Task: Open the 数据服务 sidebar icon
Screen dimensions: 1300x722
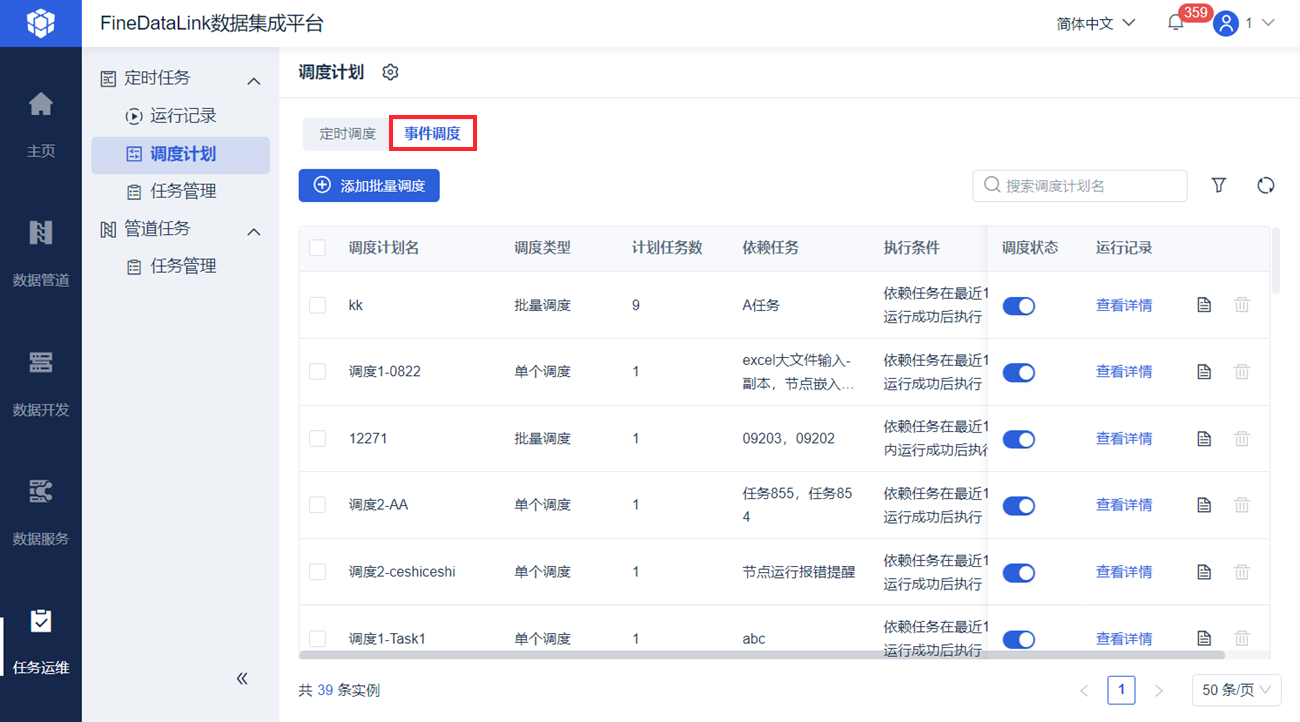Action: [x=41, y=491]
